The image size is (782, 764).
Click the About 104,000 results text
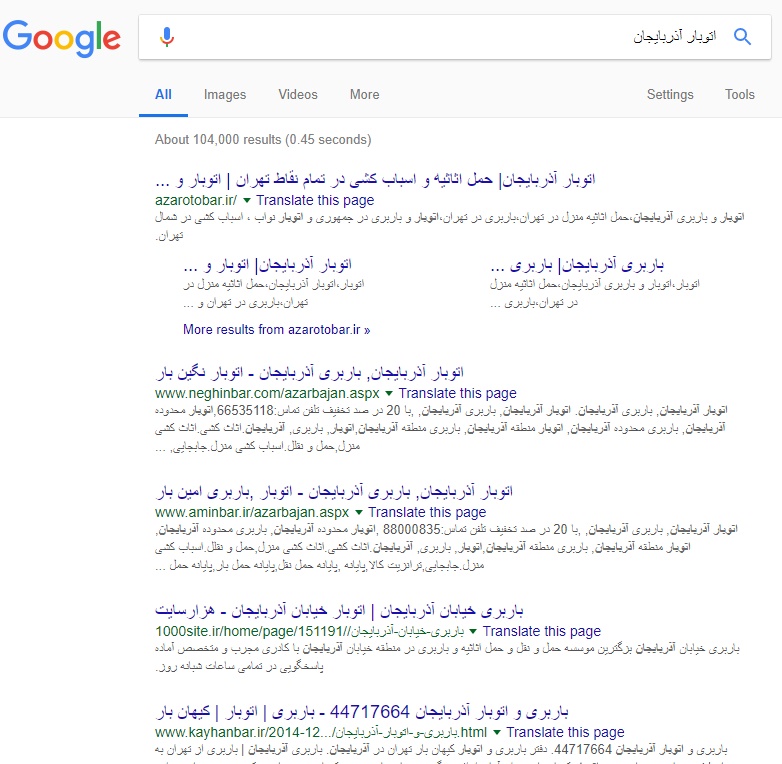[263, 140]
